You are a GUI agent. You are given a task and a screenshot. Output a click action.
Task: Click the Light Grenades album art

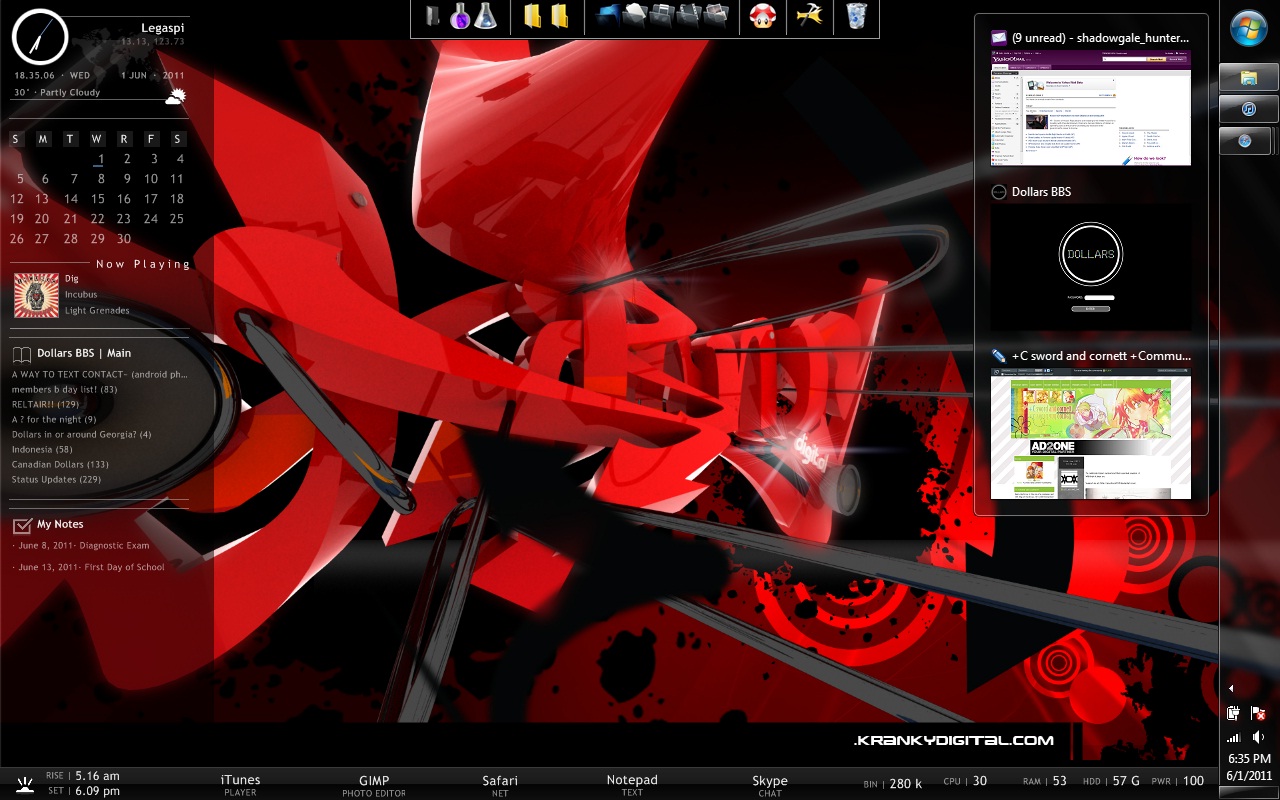(x=36, y=295)
